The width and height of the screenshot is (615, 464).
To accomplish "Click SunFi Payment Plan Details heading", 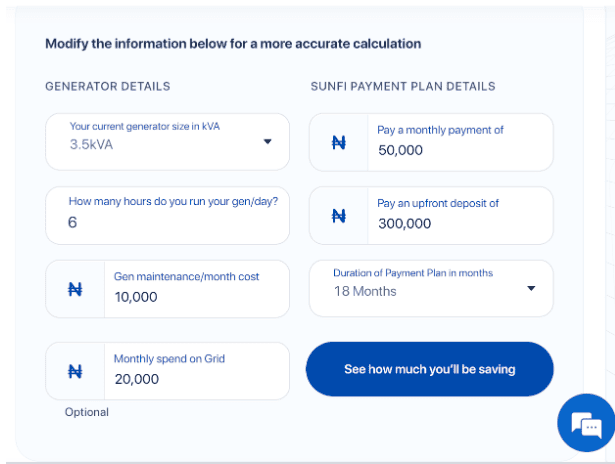I will [x=403, y=86].
